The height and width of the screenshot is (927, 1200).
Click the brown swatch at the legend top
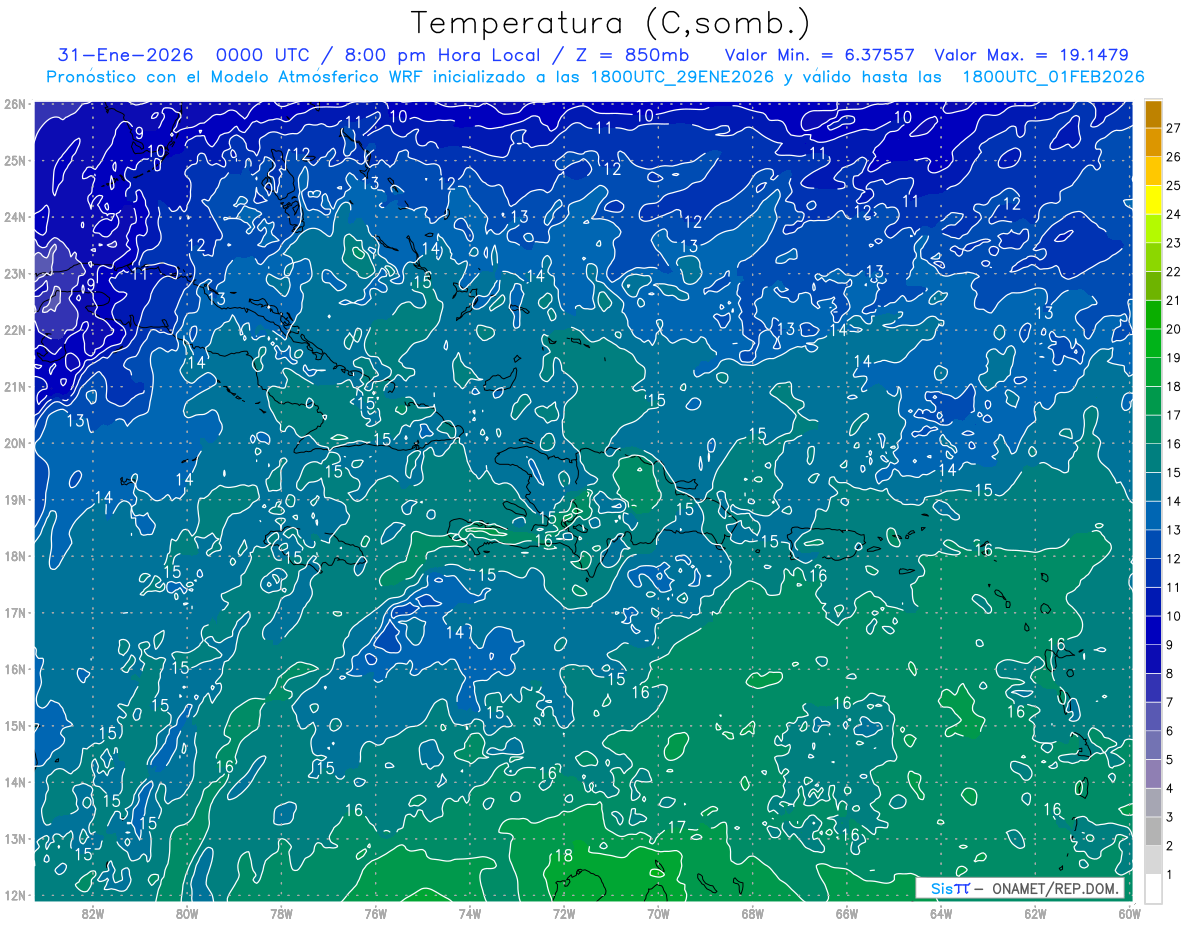[1153, 115]
